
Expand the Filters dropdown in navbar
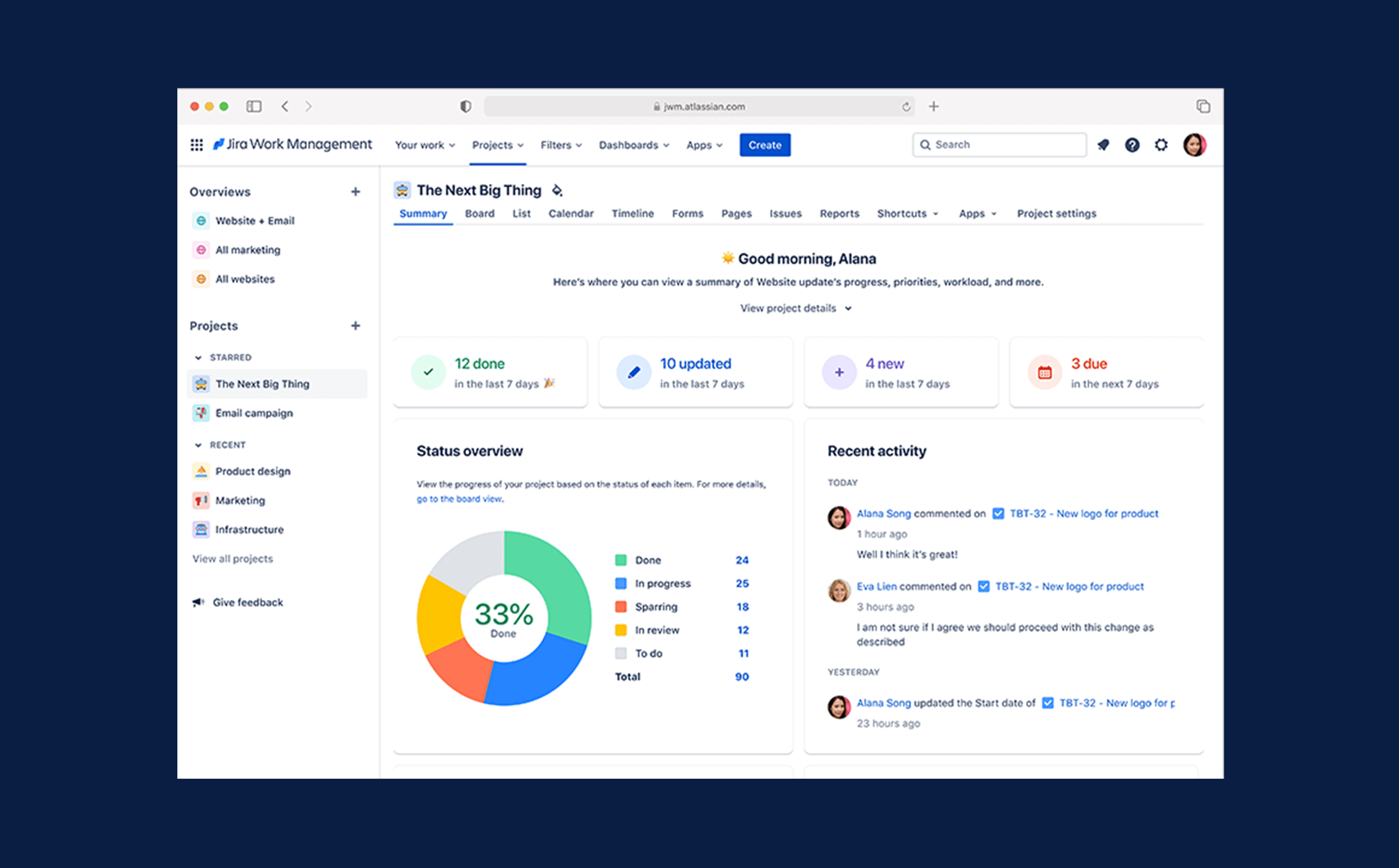561,145
